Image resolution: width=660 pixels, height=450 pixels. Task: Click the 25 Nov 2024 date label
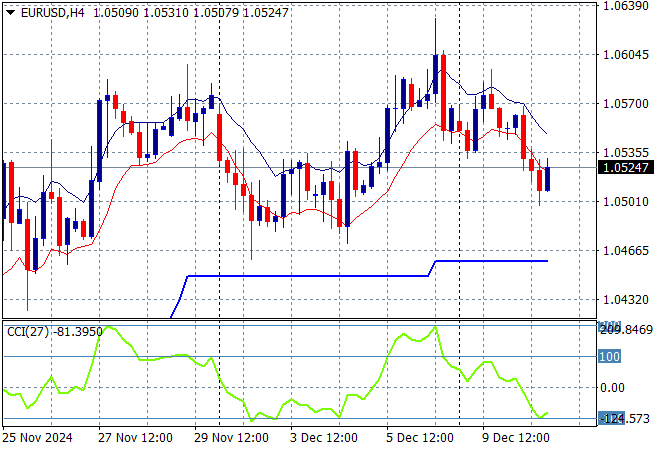[38, 438]
